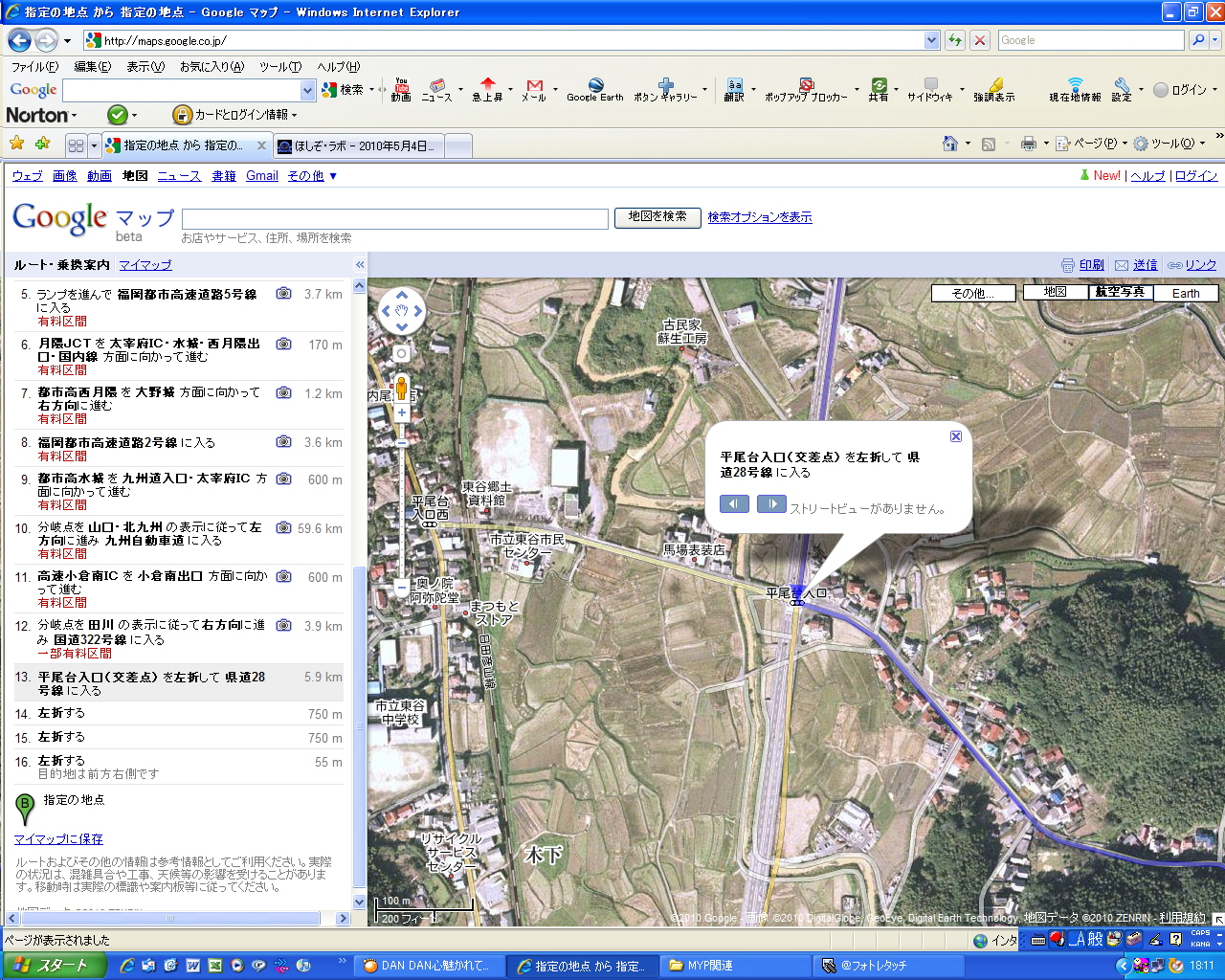
Task: Advance to next route step in popup
Action: coord(771,504)
